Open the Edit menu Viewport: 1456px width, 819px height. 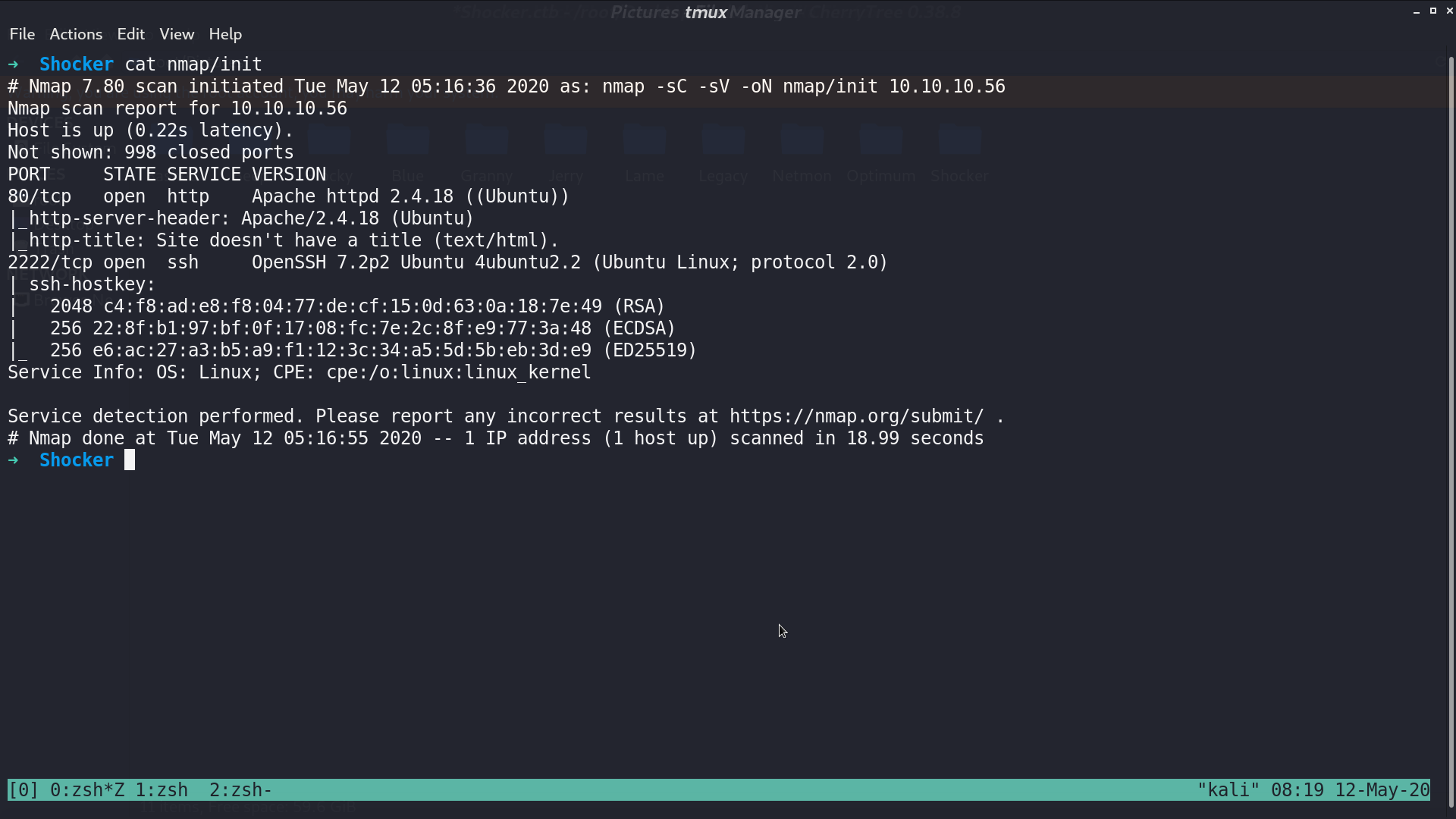tap(130, 34)
